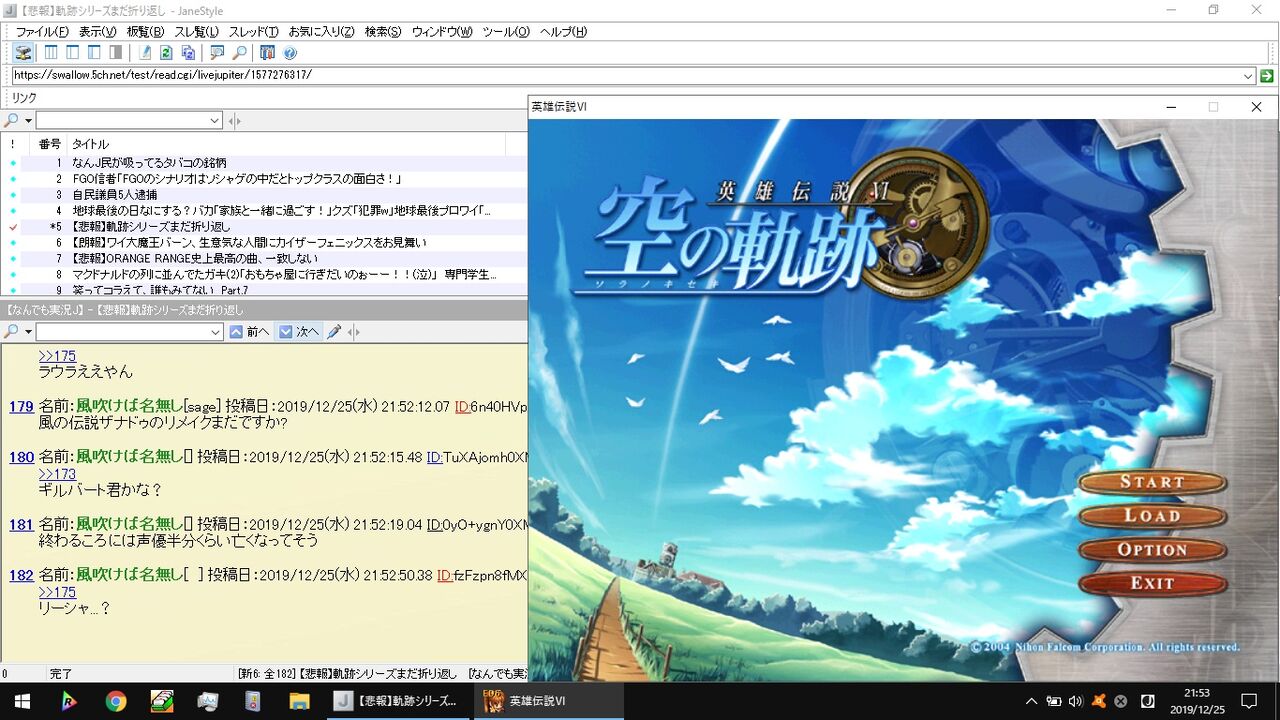The height and width of the screenshot is (720, 1280).
Task: Click the blue refresh-all icon
Action: [x=188, y=52]
